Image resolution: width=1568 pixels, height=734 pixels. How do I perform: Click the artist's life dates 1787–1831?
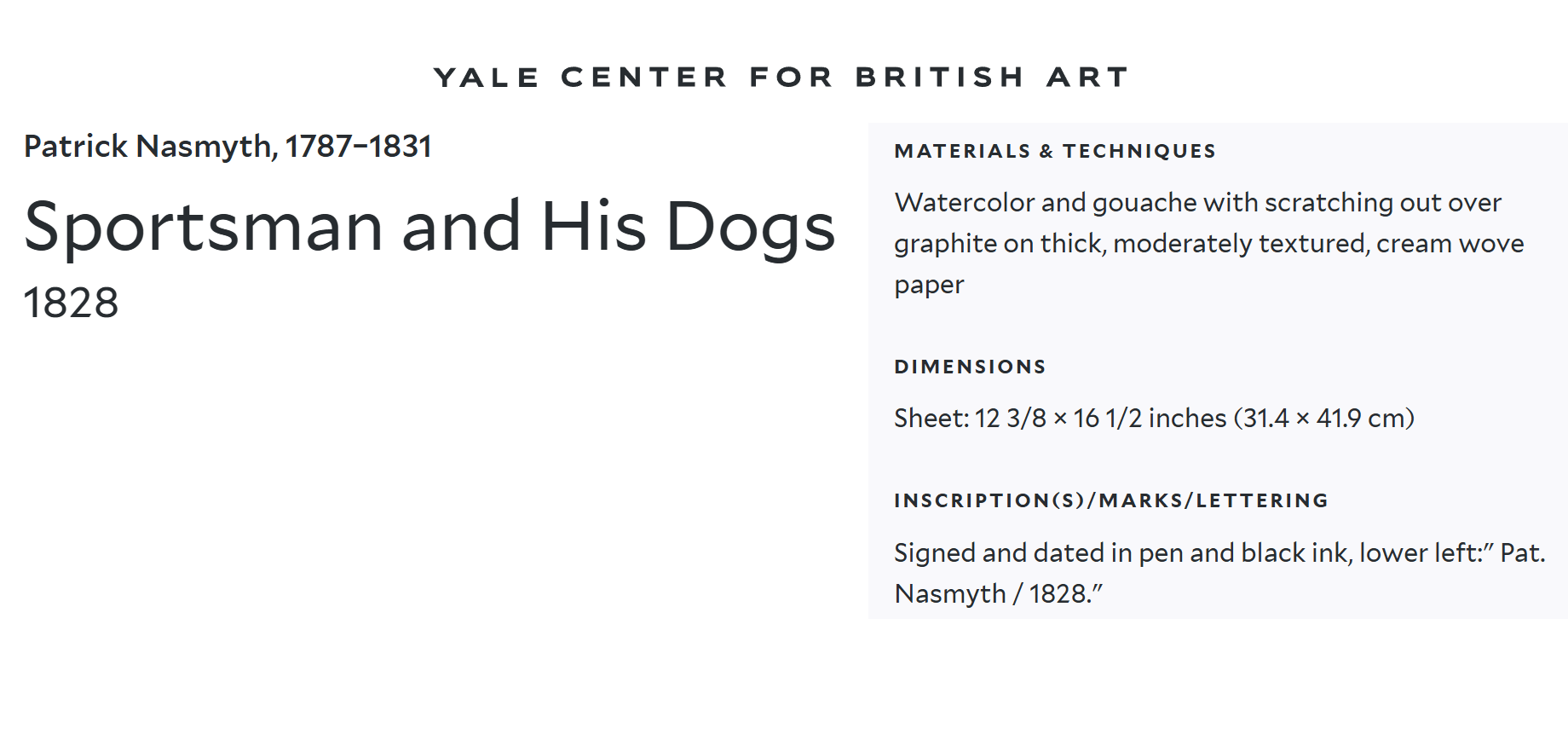click(358, 147)
